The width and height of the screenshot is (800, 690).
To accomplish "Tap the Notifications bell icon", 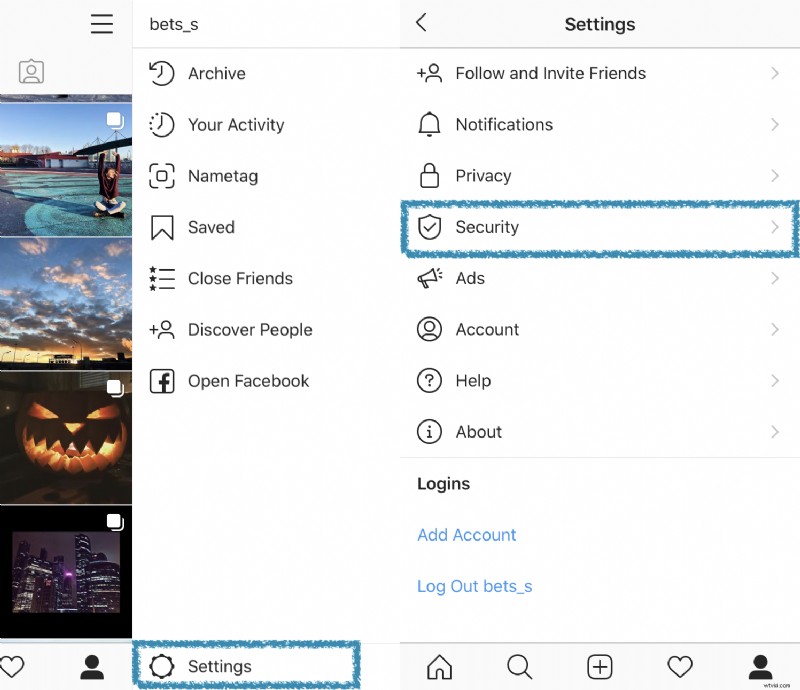I will 429,124.
